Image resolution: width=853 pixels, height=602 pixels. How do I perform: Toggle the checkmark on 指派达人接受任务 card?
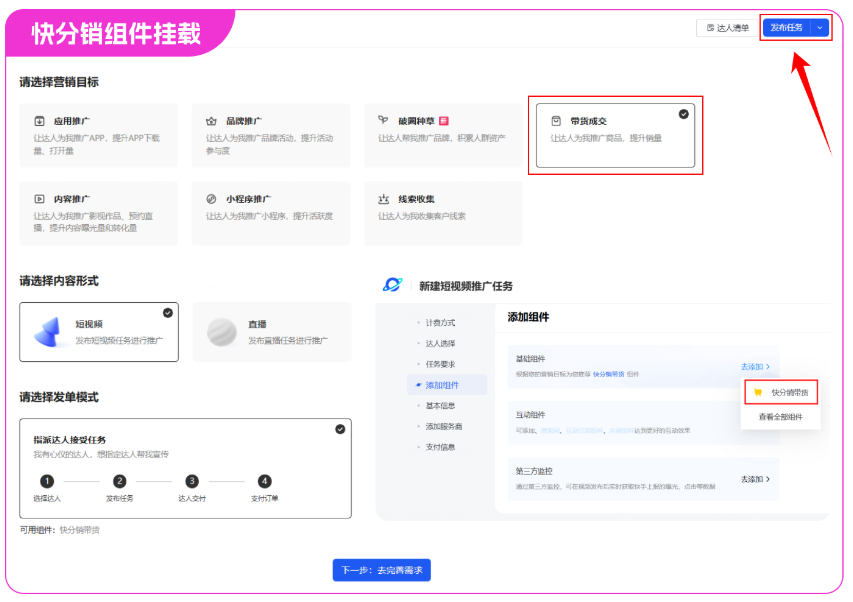click(x=340, y=429)
